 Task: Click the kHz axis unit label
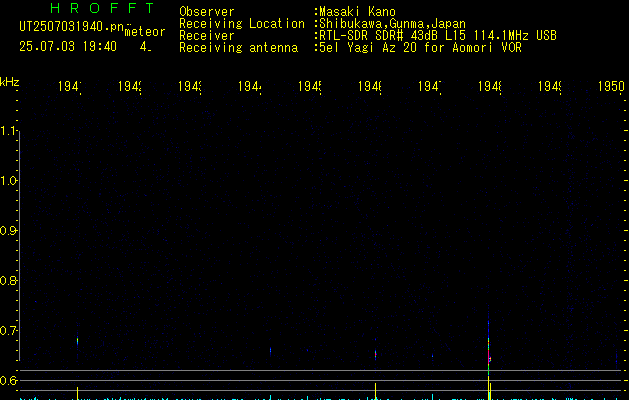click(10, 82)
